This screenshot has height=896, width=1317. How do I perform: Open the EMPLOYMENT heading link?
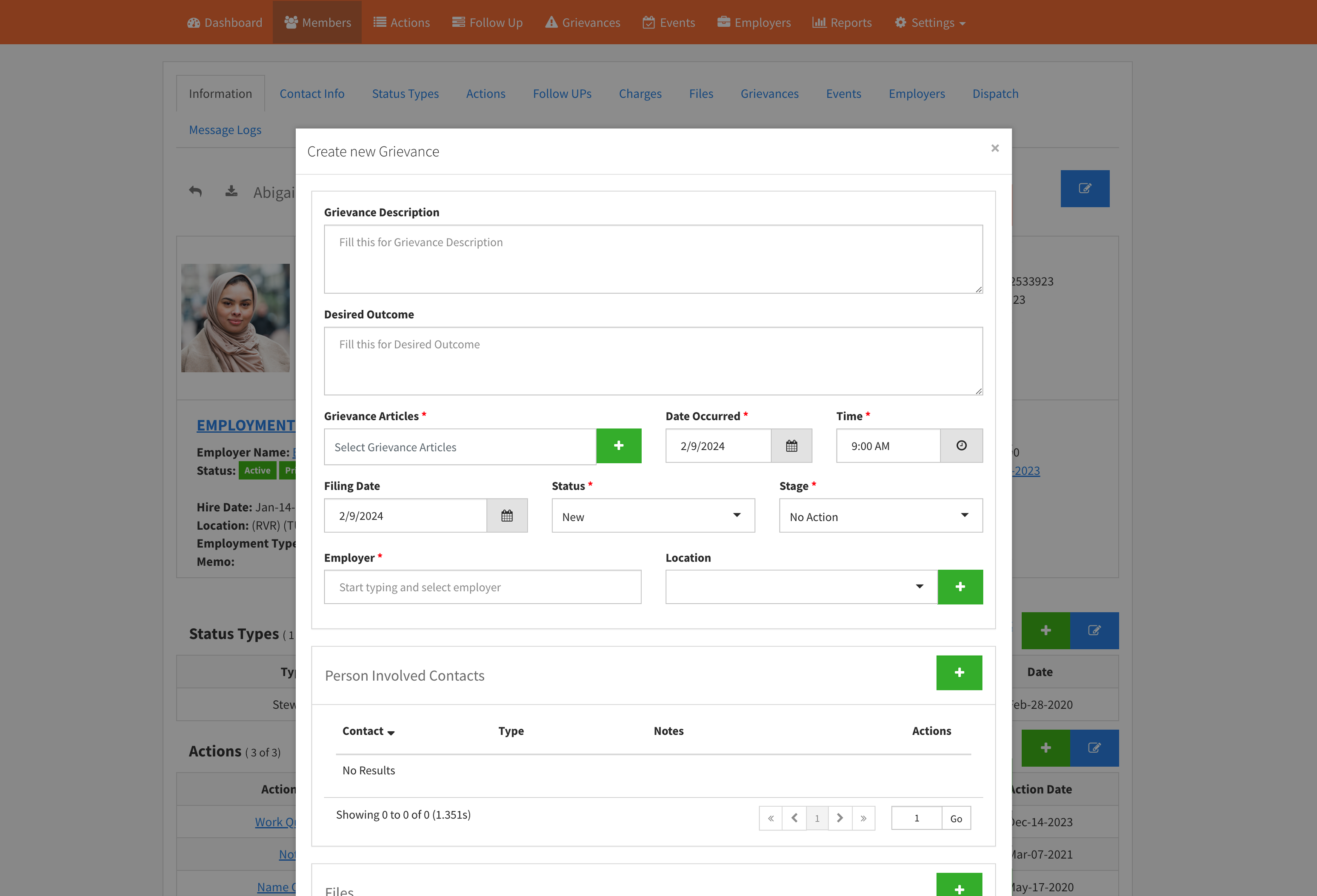coord(246,425)
